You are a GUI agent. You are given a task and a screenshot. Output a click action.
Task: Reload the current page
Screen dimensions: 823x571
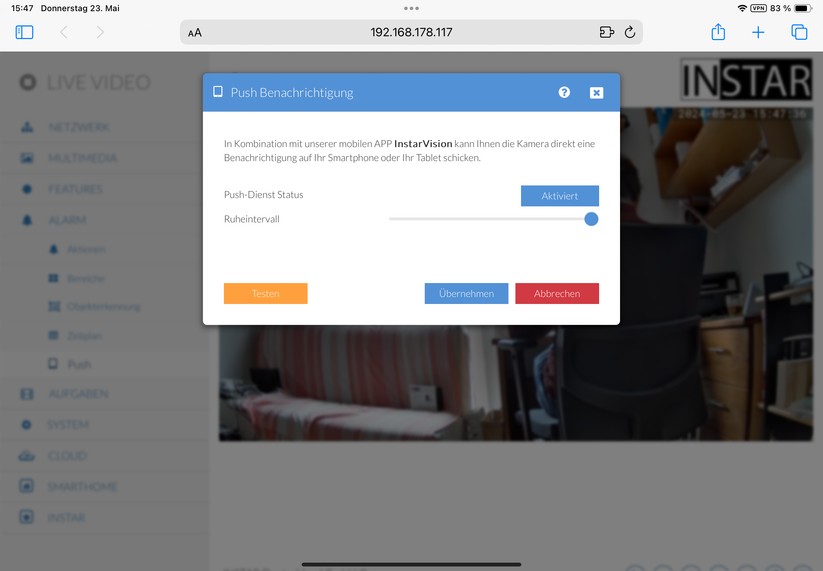click(630, 33)
